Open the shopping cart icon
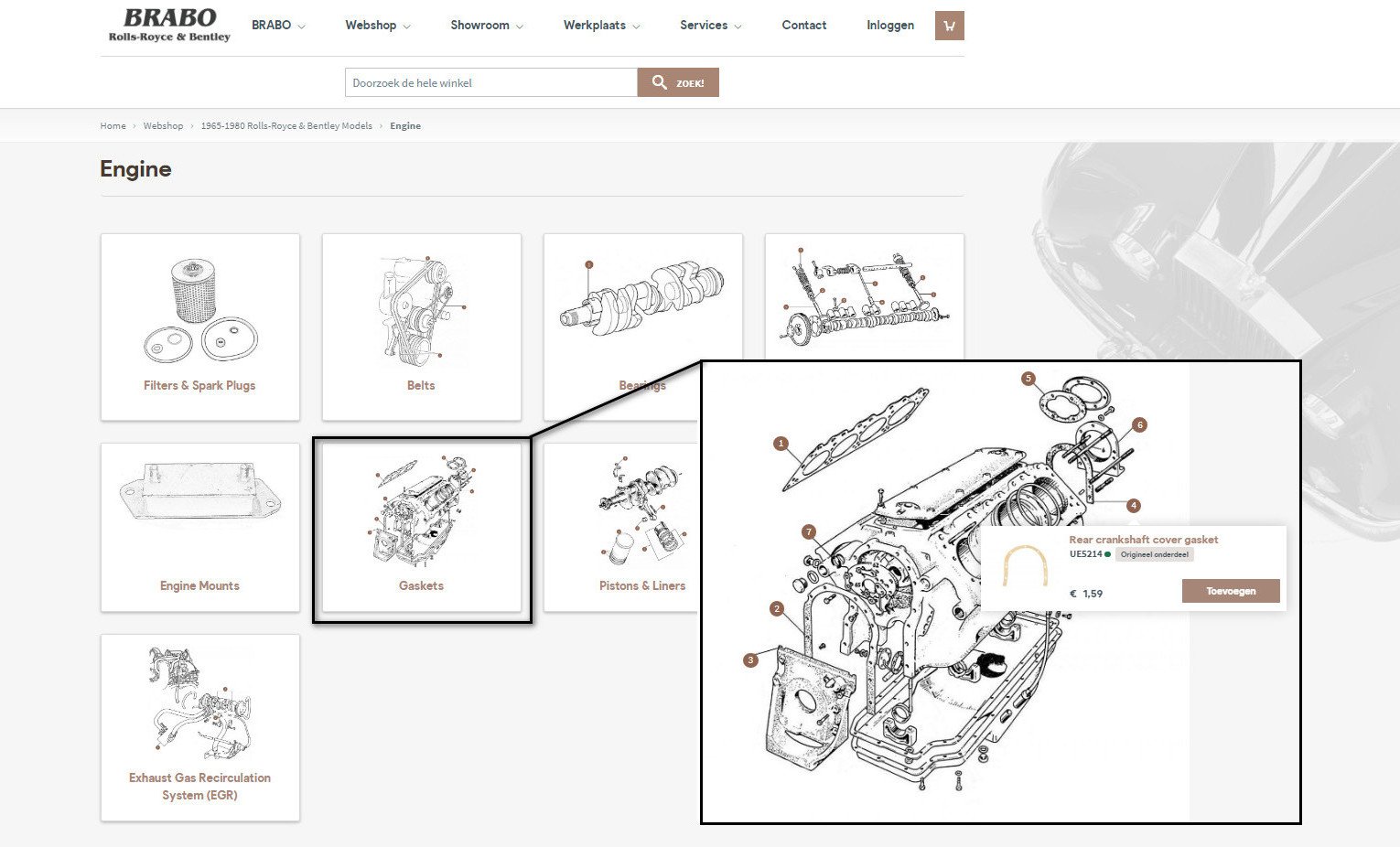The image size is (1400, 847). [x=949, y=26]
